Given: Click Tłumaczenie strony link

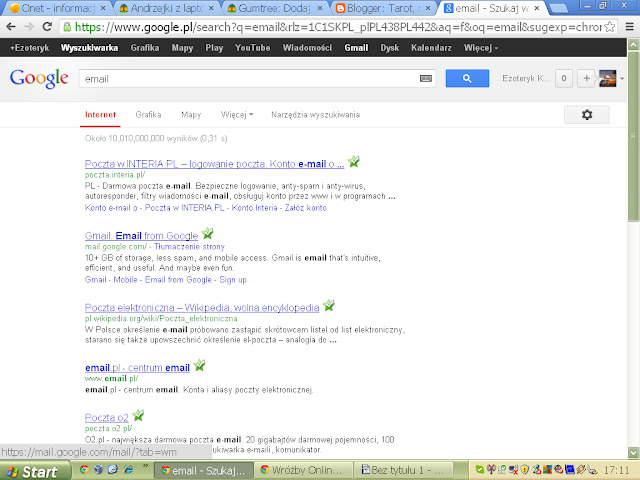Looking at the screenshot, I should [189, 247].
